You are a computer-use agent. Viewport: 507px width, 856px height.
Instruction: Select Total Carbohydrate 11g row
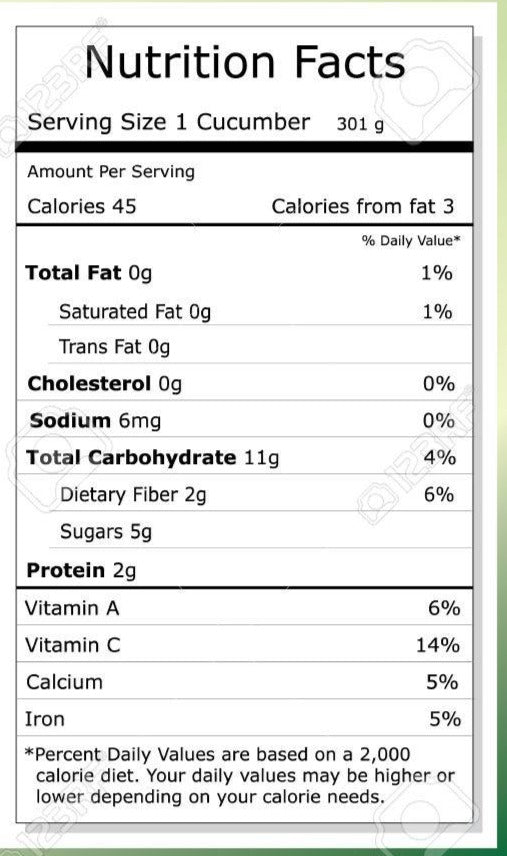pos(244,457)
